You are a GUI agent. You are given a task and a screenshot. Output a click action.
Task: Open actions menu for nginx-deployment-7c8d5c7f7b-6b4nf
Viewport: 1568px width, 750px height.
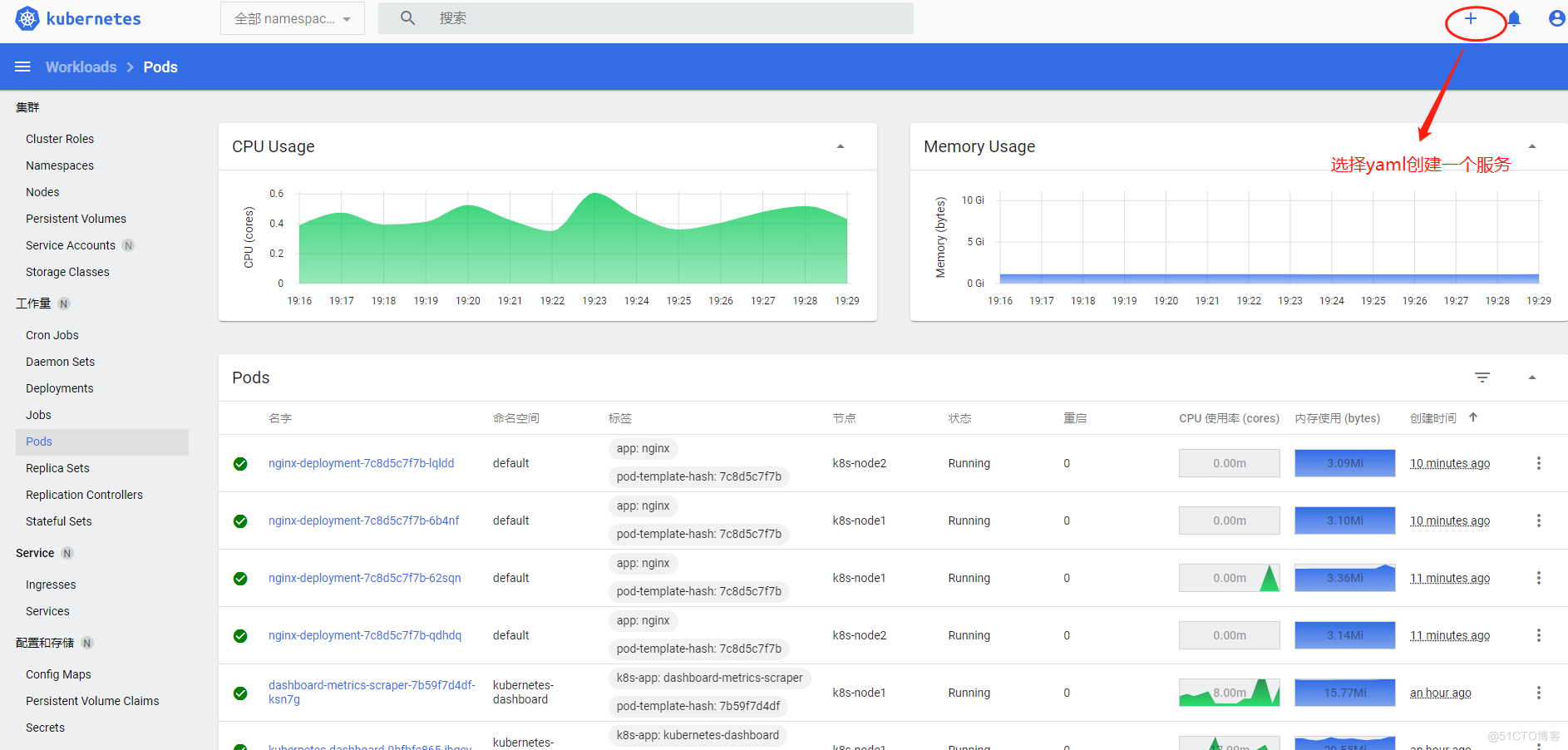click(x=1538, y=521)
